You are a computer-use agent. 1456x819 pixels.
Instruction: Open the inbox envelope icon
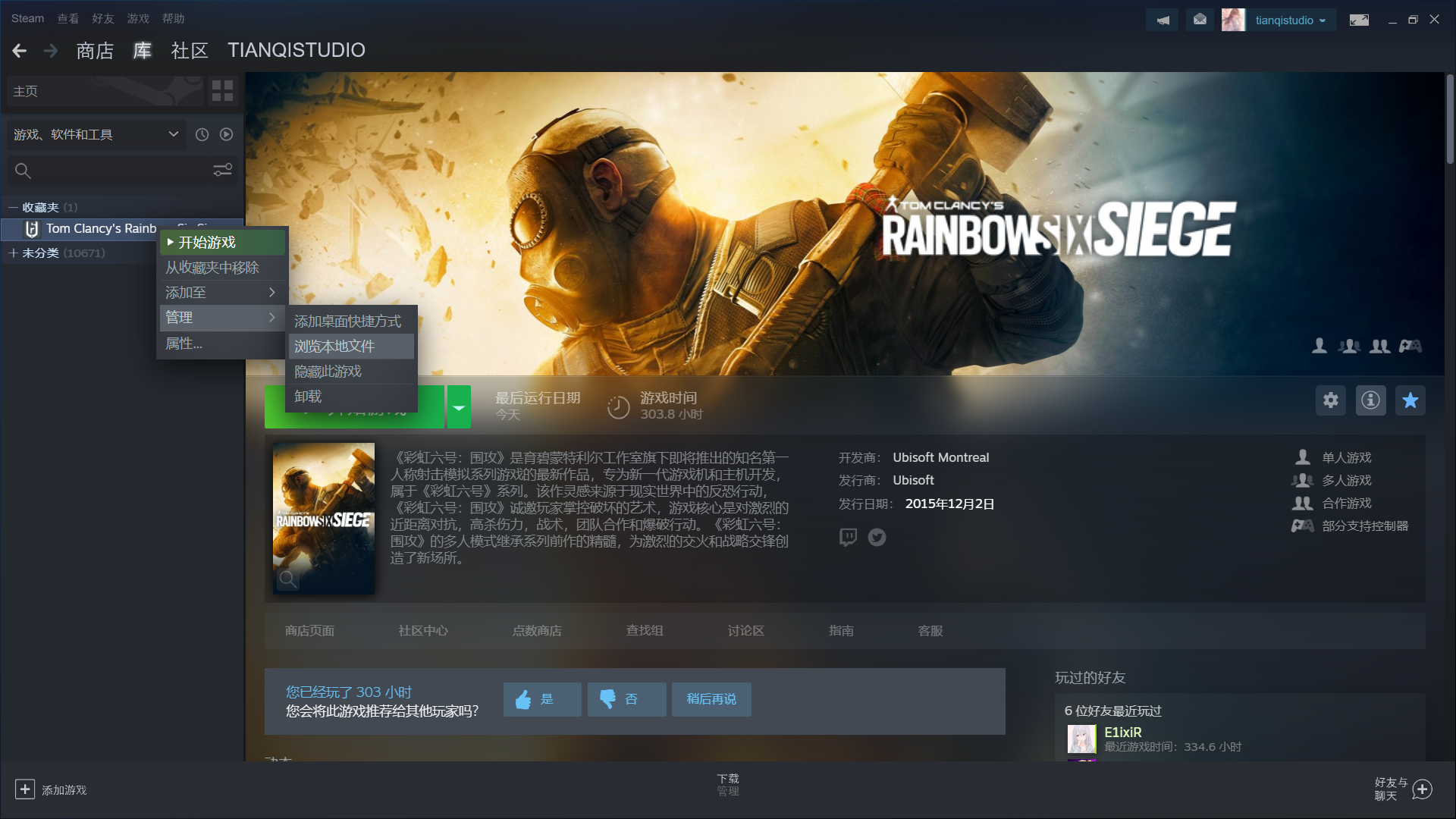(1200, 20)
